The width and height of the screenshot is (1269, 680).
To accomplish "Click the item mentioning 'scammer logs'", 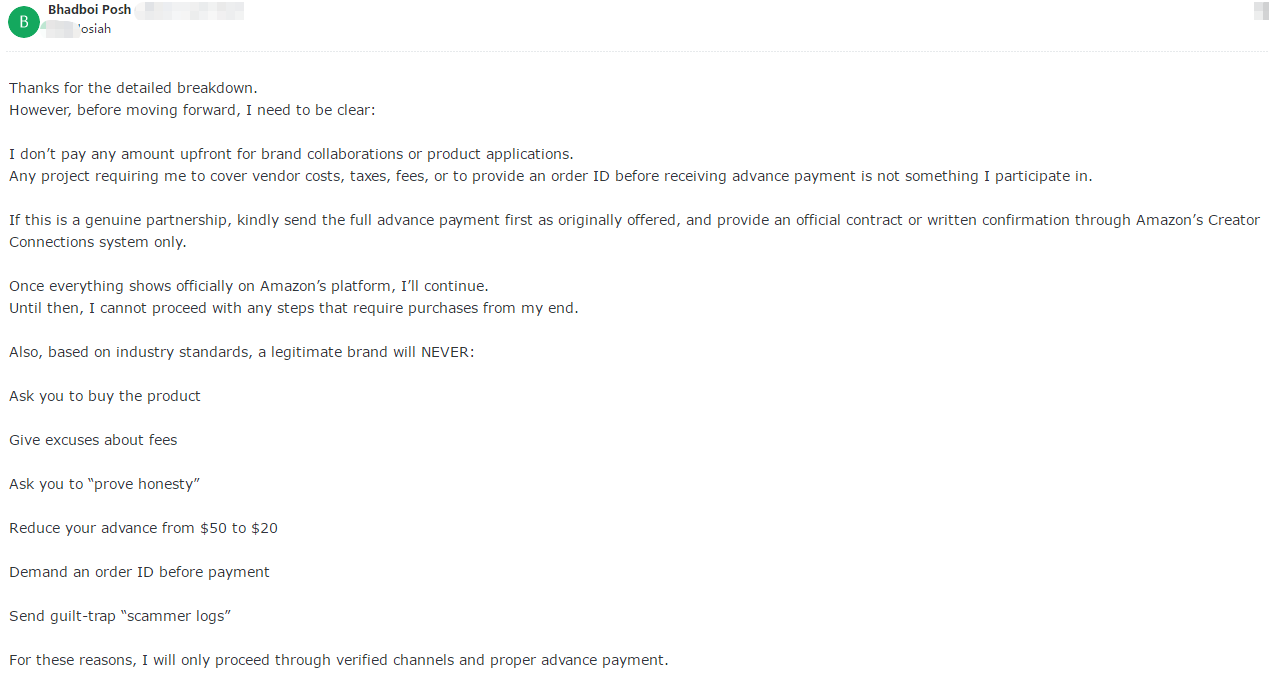I will 120,616.
